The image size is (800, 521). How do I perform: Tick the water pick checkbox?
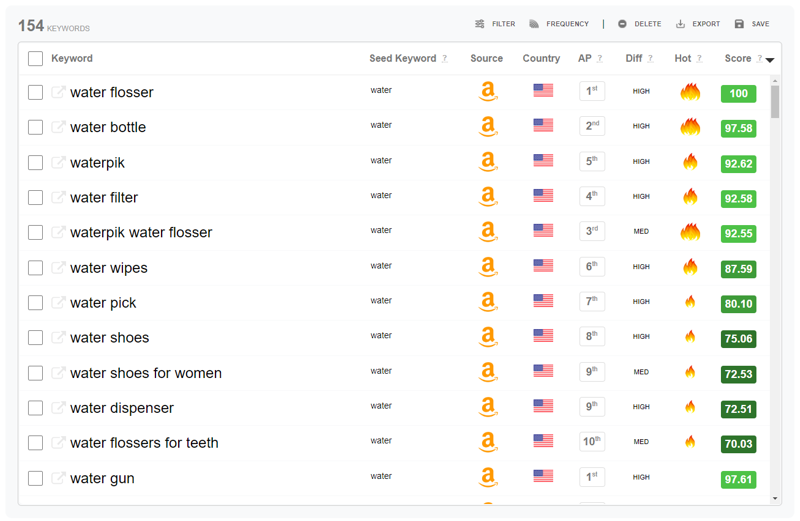tap(35, 303)
